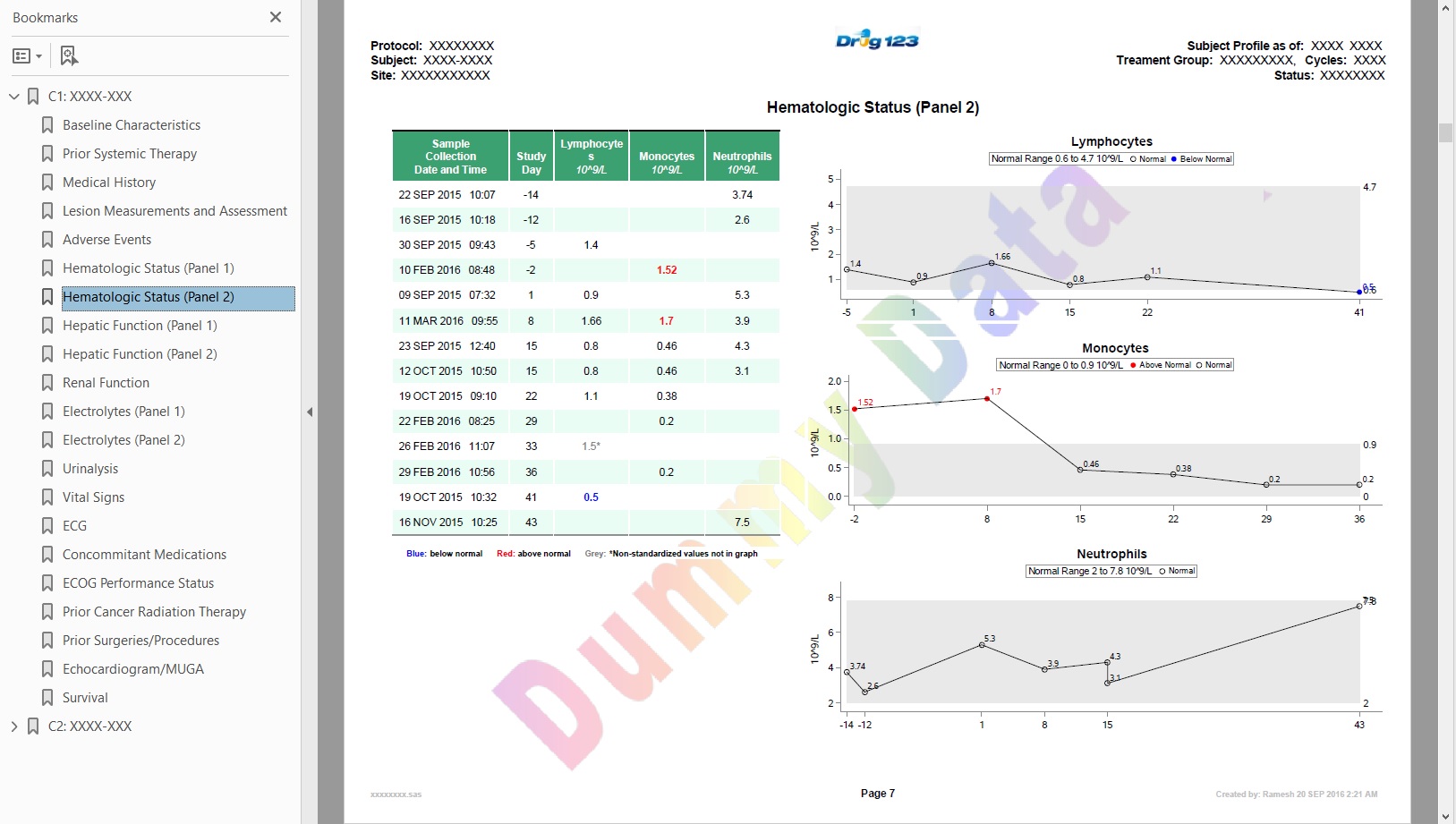1456x824 pixels.
Task: Collapse the C1: XXXX-XXX bookmark tree
Action: 14,96
